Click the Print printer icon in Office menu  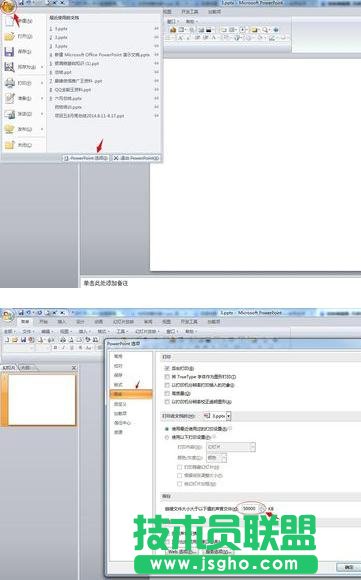point(10,83)
